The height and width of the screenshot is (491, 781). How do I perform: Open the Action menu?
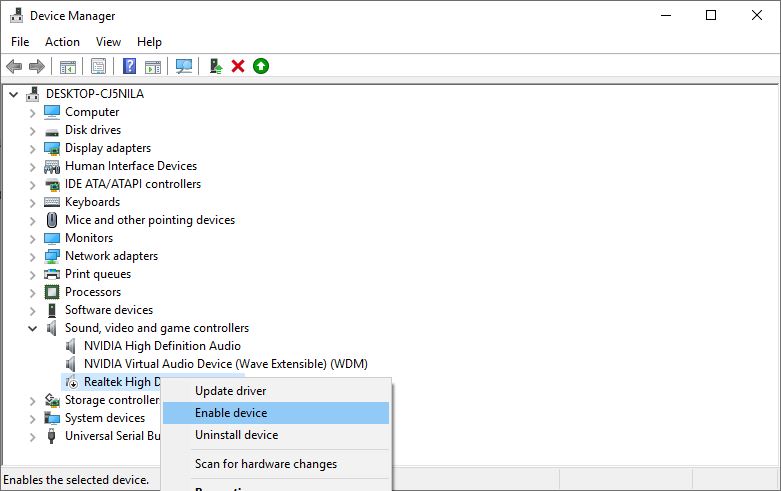click(62, 42)
